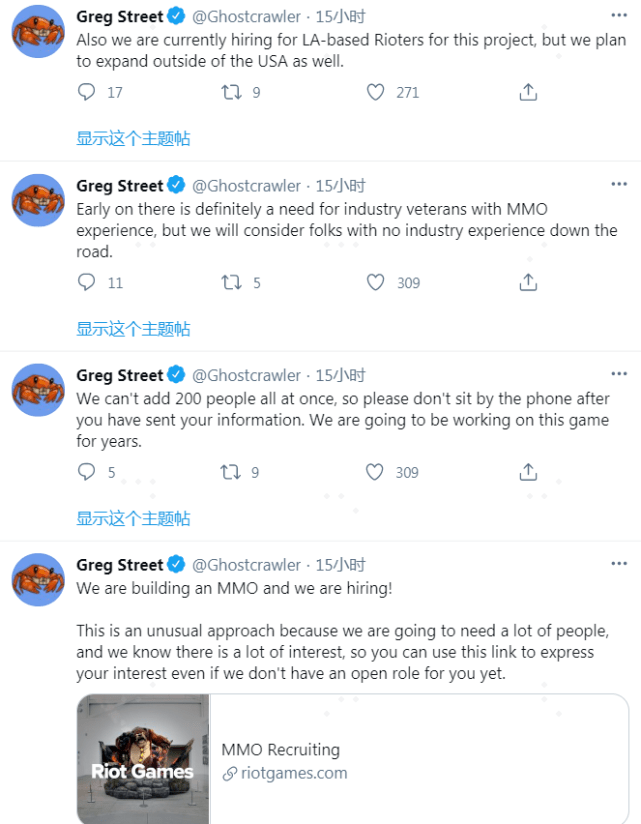Like the tweet about adding 200 people
Viewport: 641px width, 824px height.
(x=376, y=472)
